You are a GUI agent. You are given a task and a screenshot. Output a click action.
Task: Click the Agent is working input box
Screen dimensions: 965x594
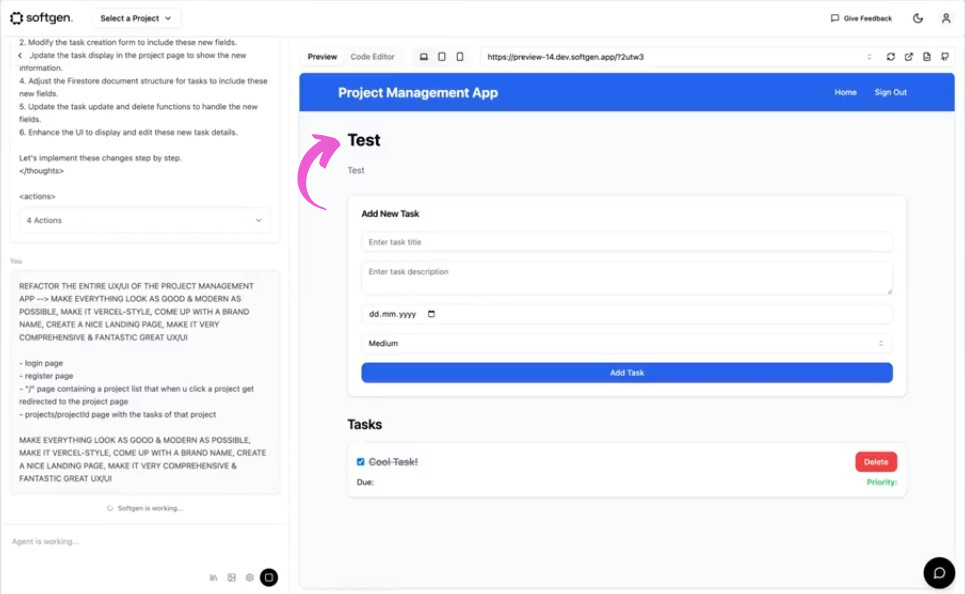click(x=144, y=542)
